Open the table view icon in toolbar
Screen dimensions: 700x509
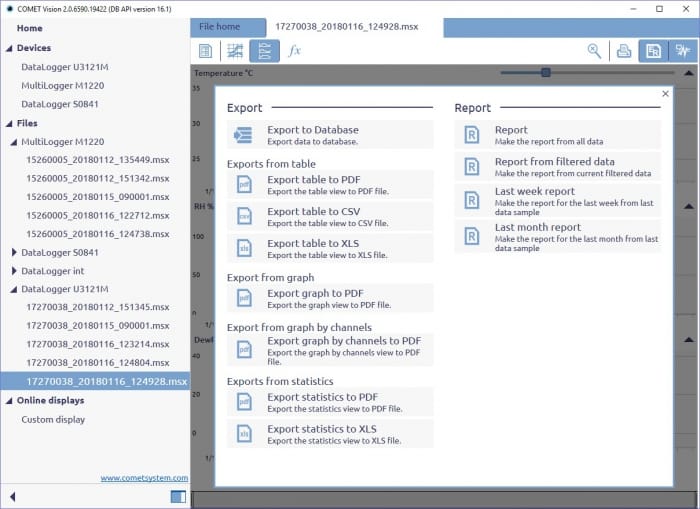[x=206, y=51]
